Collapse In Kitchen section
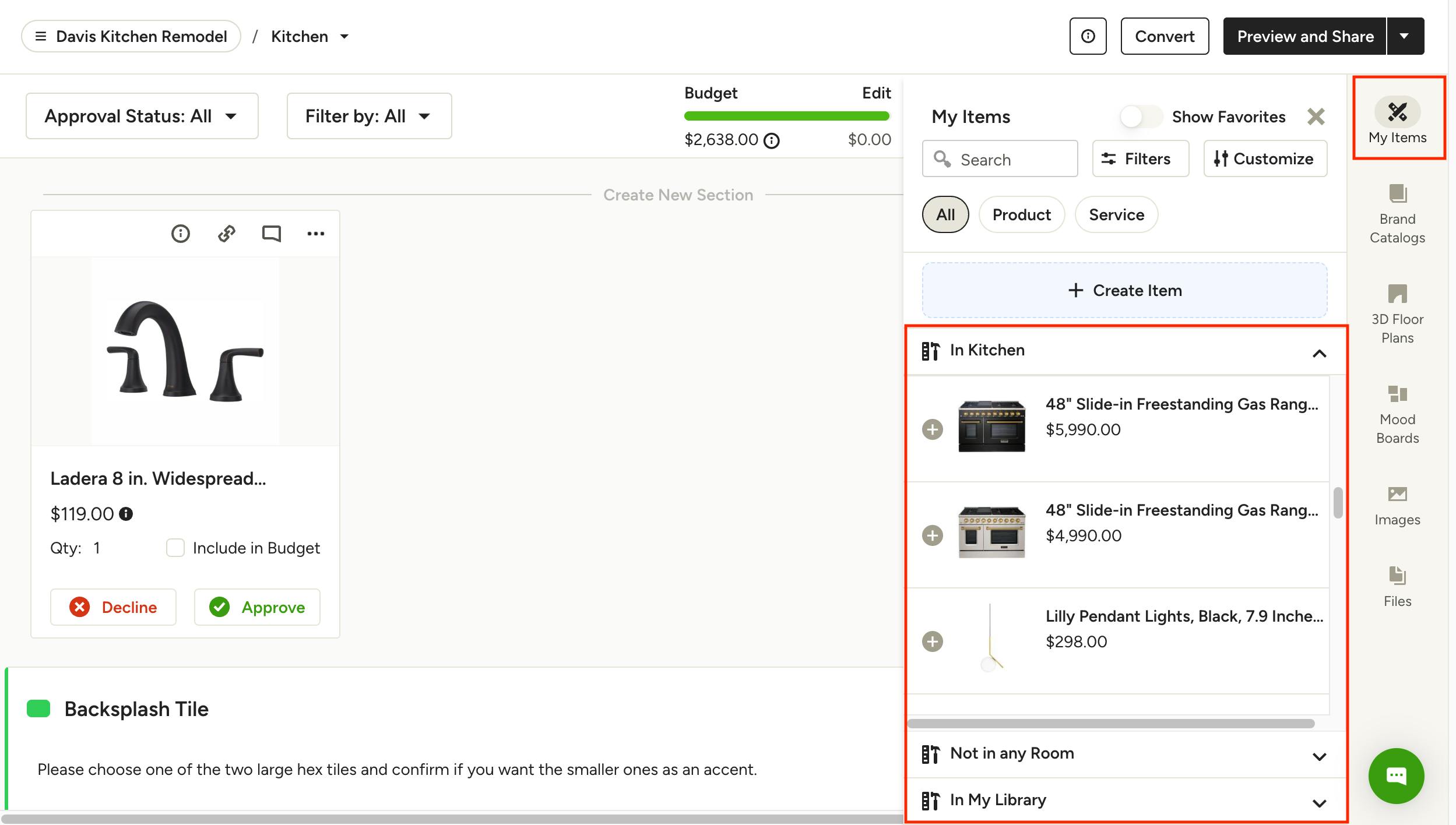 point(1318,353)
